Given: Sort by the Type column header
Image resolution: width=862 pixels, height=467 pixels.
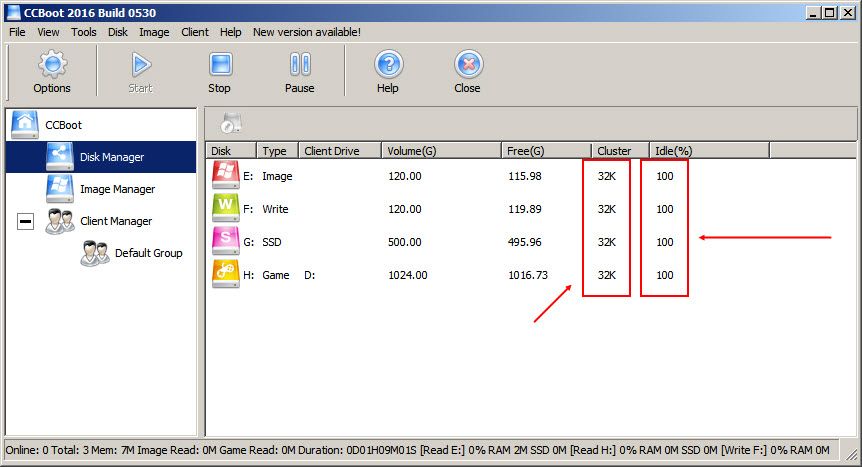Looking at the screenshot, I should [278, 150].
